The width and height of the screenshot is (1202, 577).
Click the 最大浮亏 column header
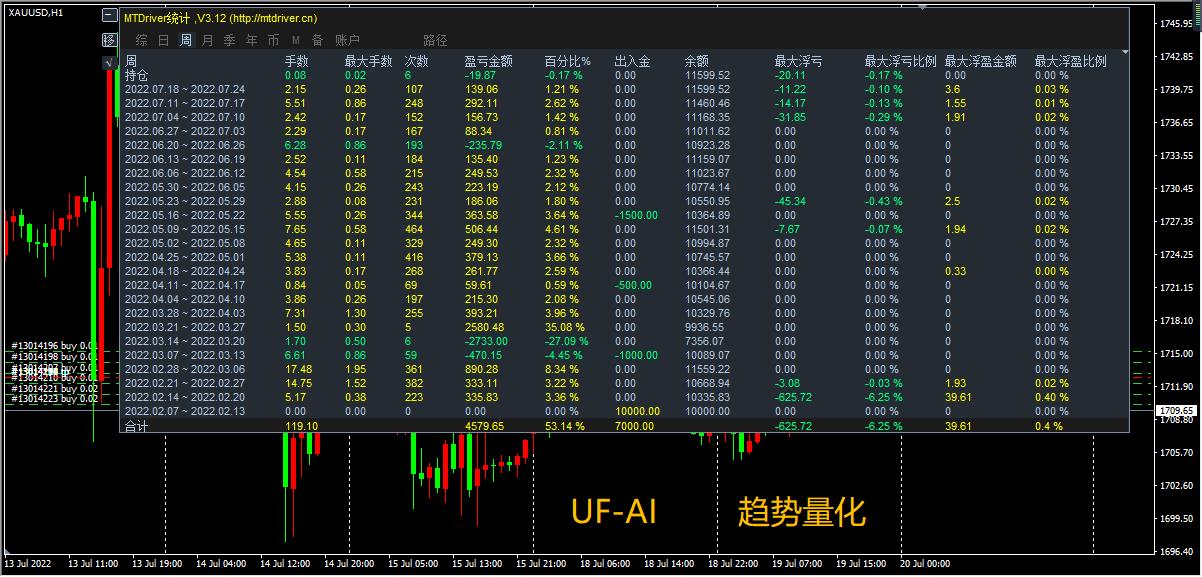click(x=799, y=61)
